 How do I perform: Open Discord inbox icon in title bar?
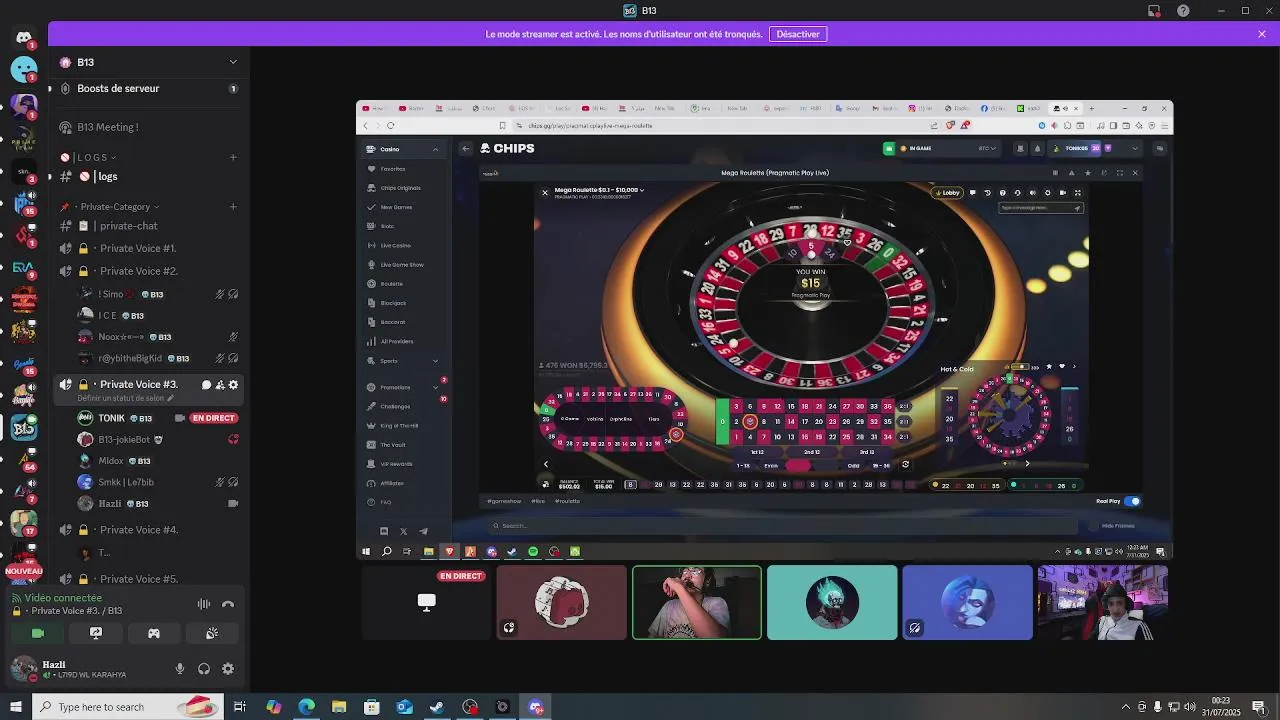tap(1154, 11)
